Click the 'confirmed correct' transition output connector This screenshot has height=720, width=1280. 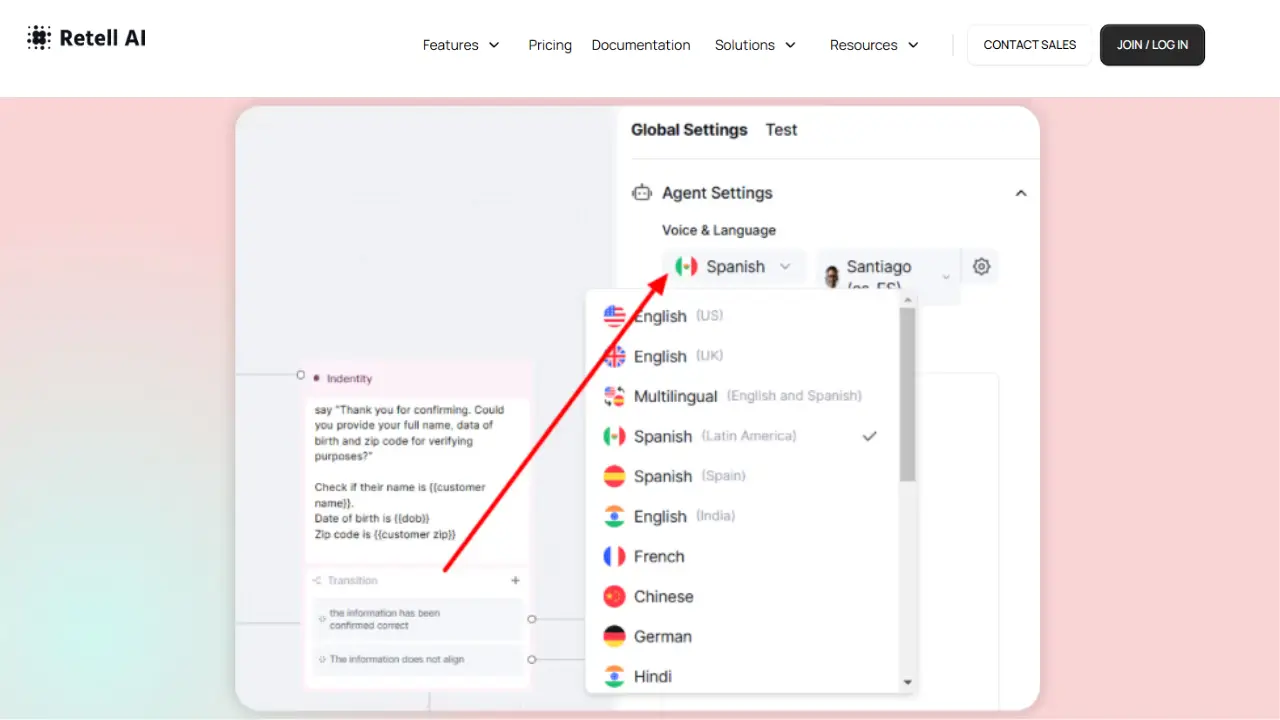point(532,619)
